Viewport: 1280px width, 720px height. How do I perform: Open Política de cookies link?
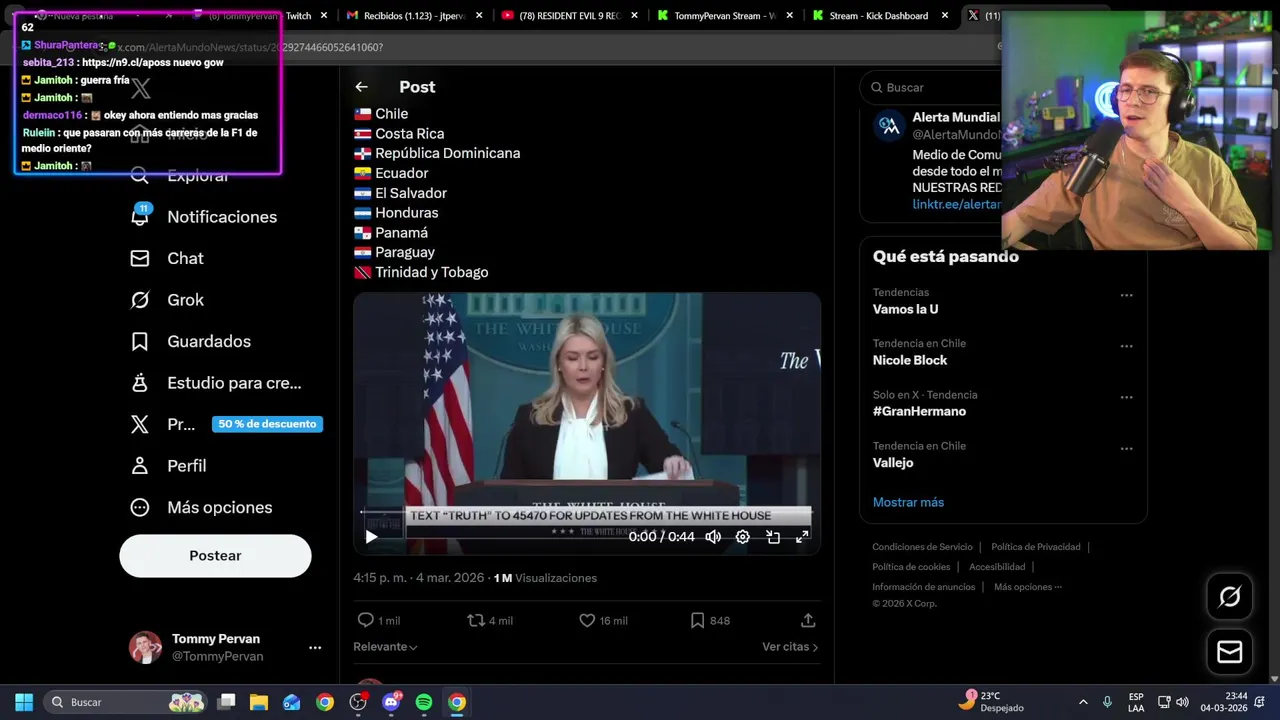click(x=913, y=567)
